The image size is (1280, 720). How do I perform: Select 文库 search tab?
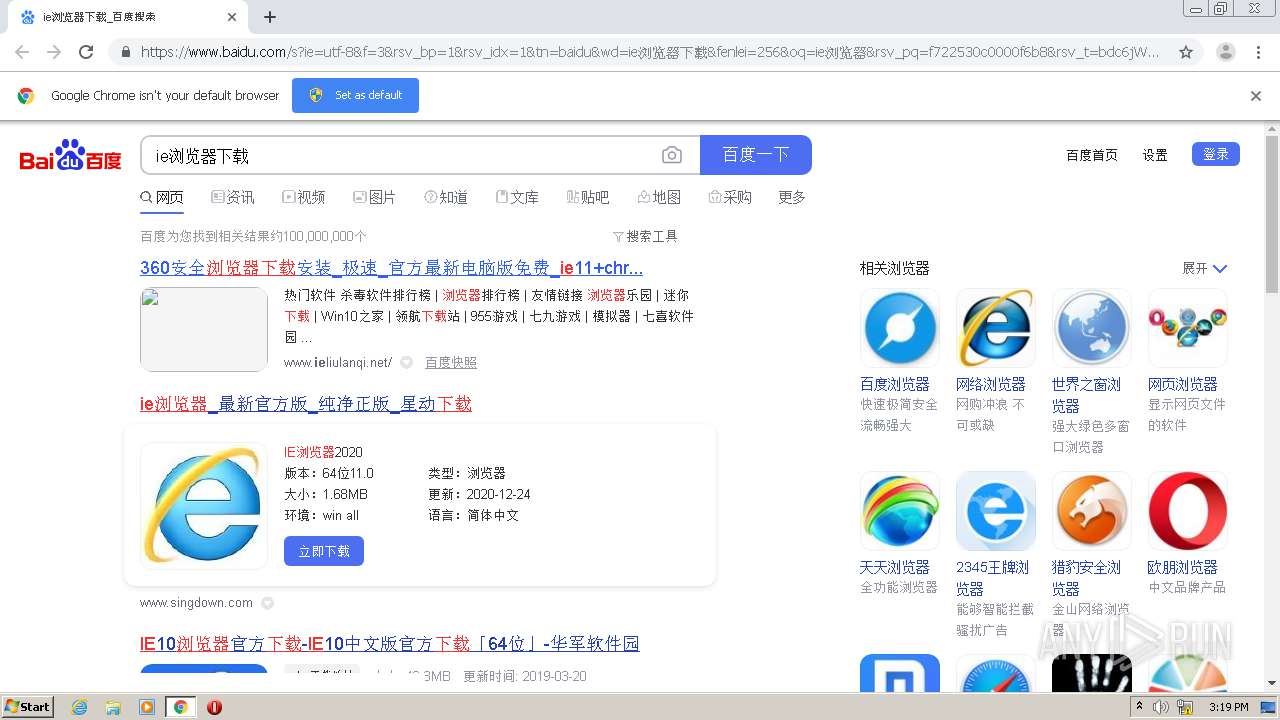517,198
